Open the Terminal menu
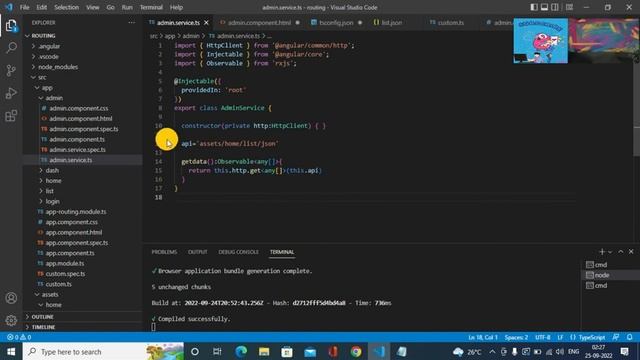This screenshot has height=360, width=640. [x=151, y=7]
